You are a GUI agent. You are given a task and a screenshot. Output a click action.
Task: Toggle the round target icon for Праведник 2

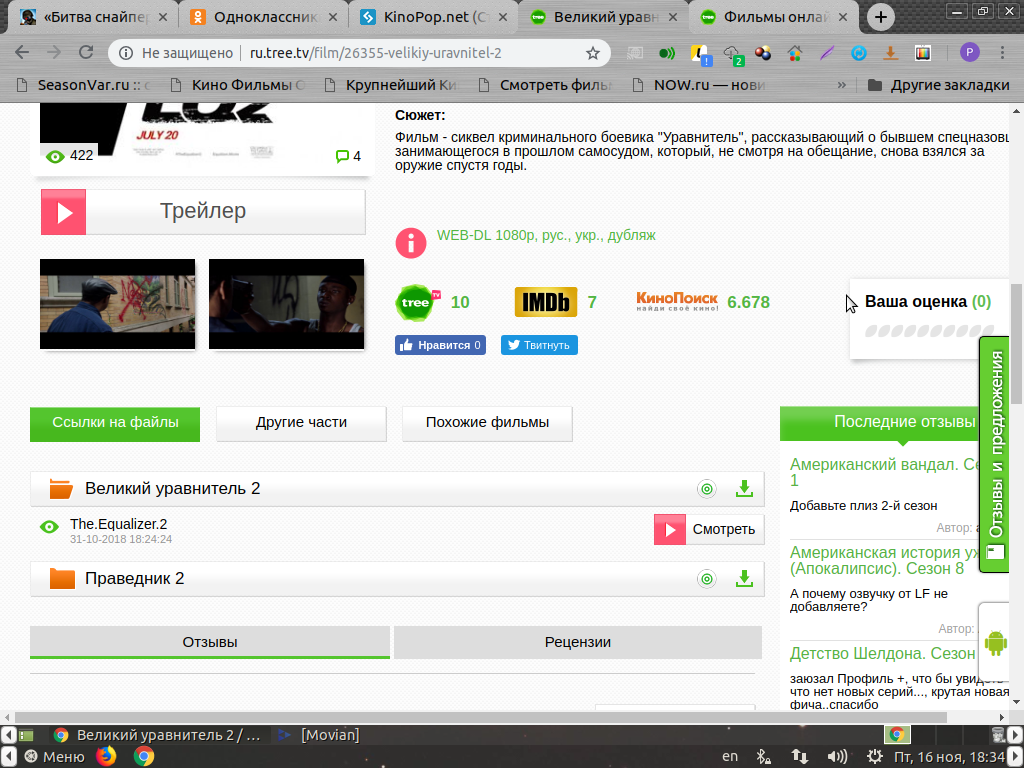[707, 579]
